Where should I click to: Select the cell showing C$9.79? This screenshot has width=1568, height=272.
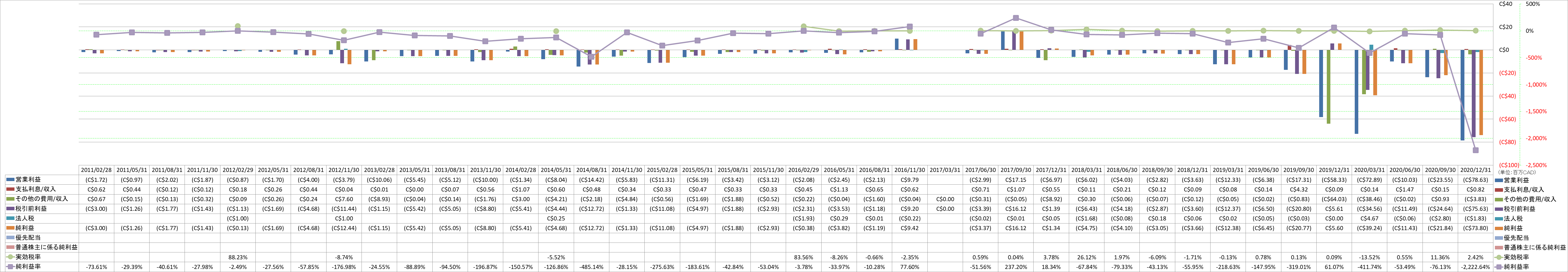910,180
